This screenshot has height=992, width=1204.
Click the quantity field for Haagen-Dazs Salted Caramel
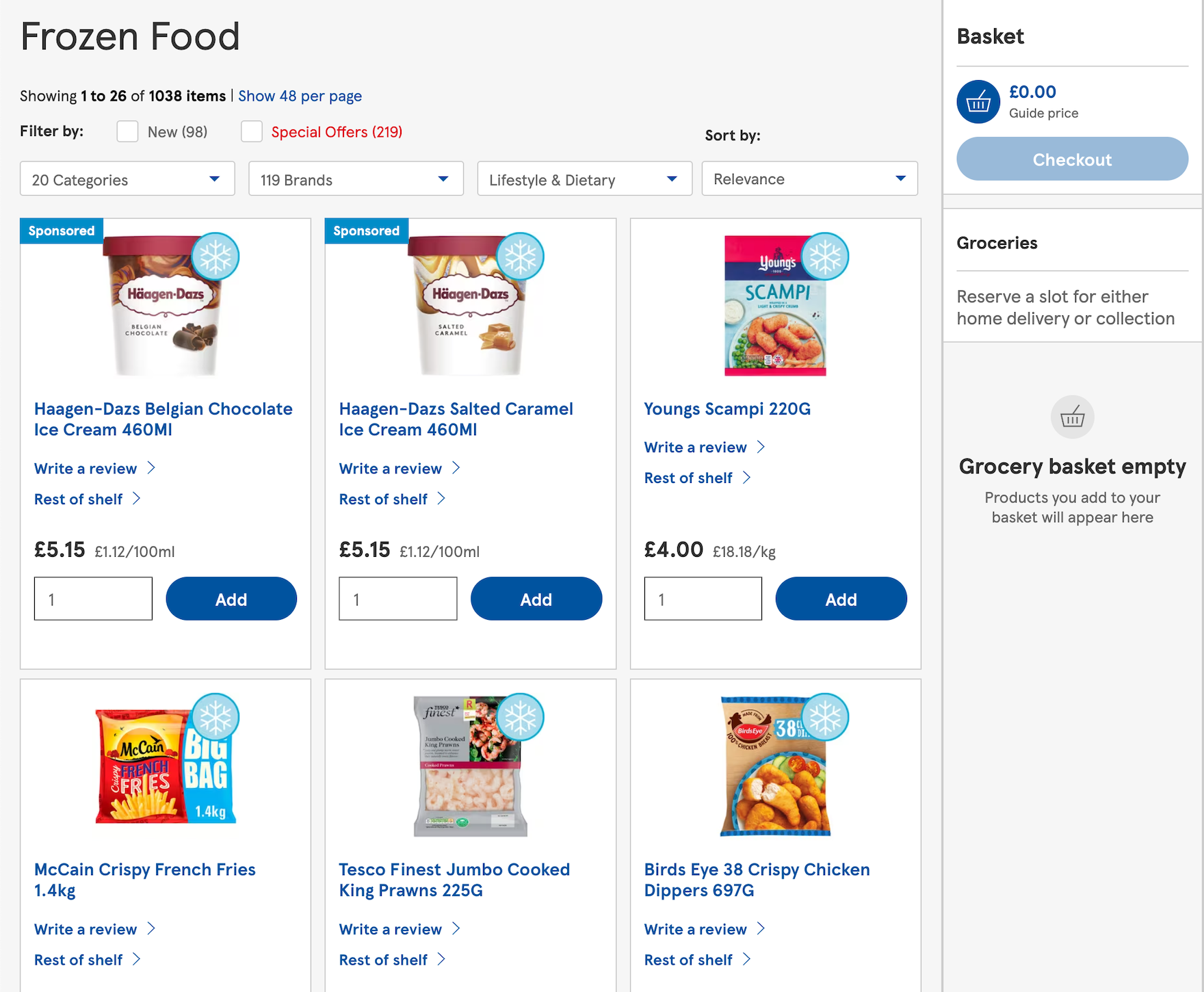click(398, 599)
